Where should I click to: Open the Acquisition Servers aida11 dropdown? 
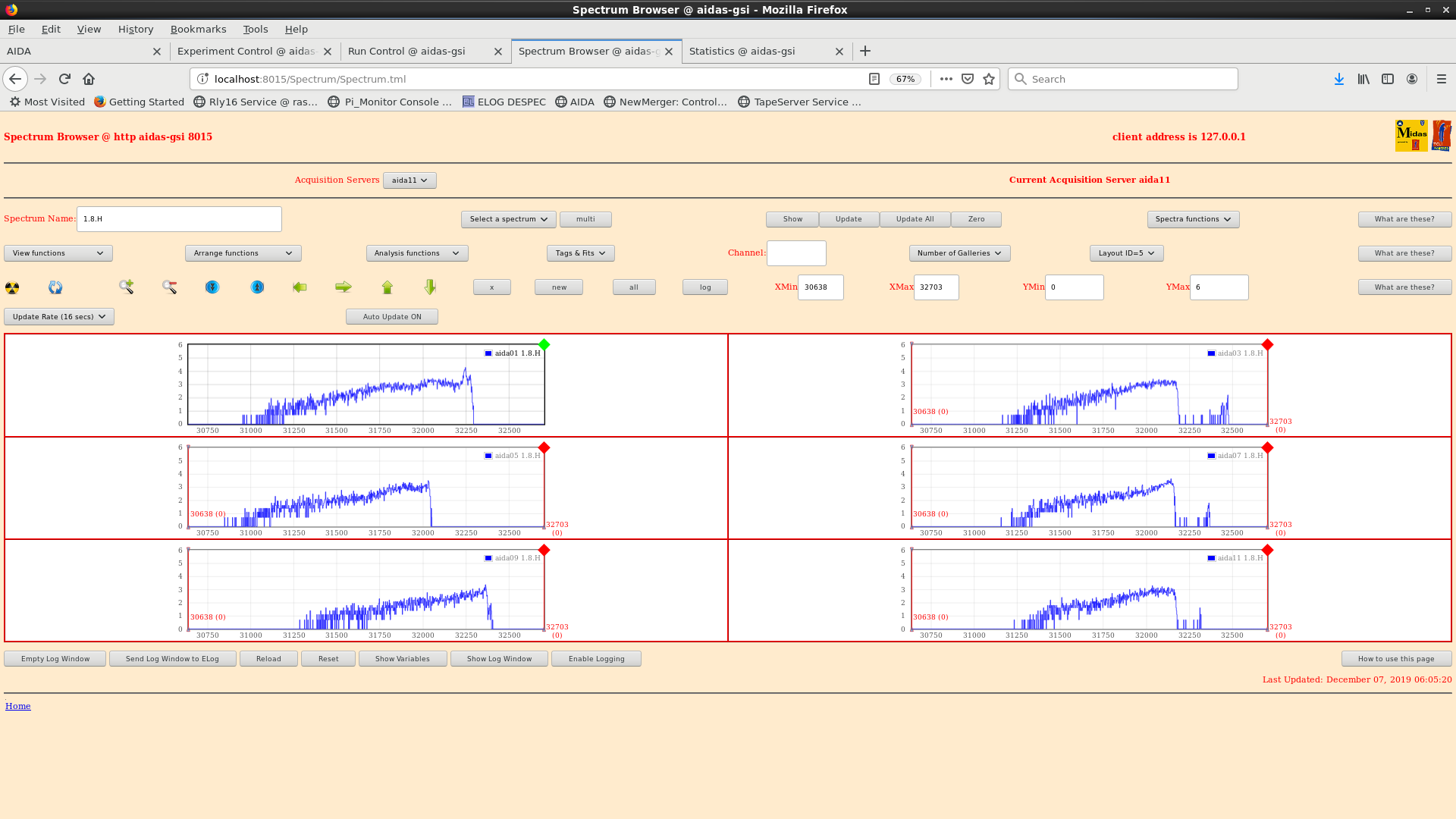(409, 180)
